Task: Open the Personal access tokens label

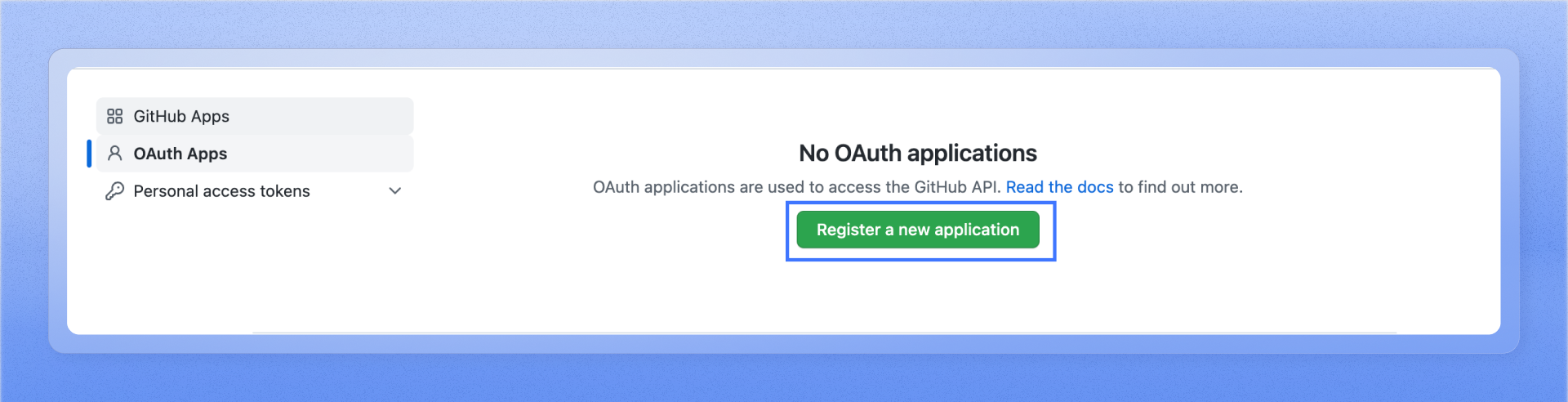Action: coord(221,191)
